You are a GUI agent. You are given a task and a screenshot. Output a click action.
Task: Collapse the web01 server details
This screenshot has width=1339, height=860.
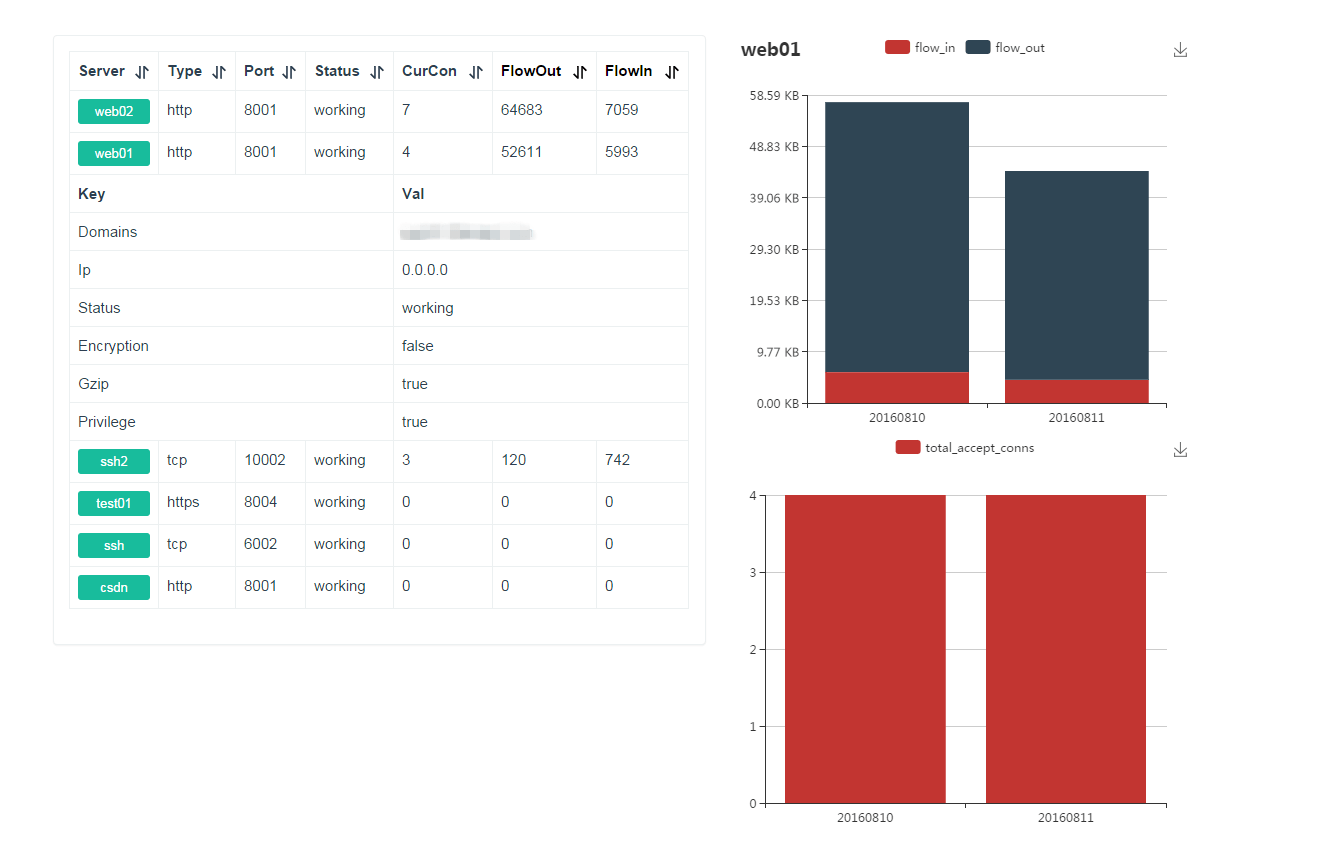pos(114,153)
